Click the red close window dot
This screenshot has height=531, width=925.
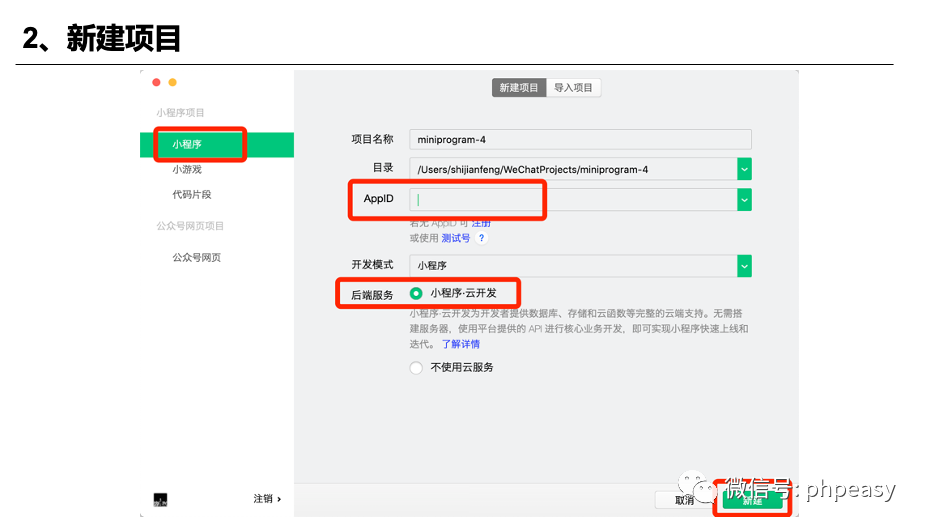click(156, 83)
